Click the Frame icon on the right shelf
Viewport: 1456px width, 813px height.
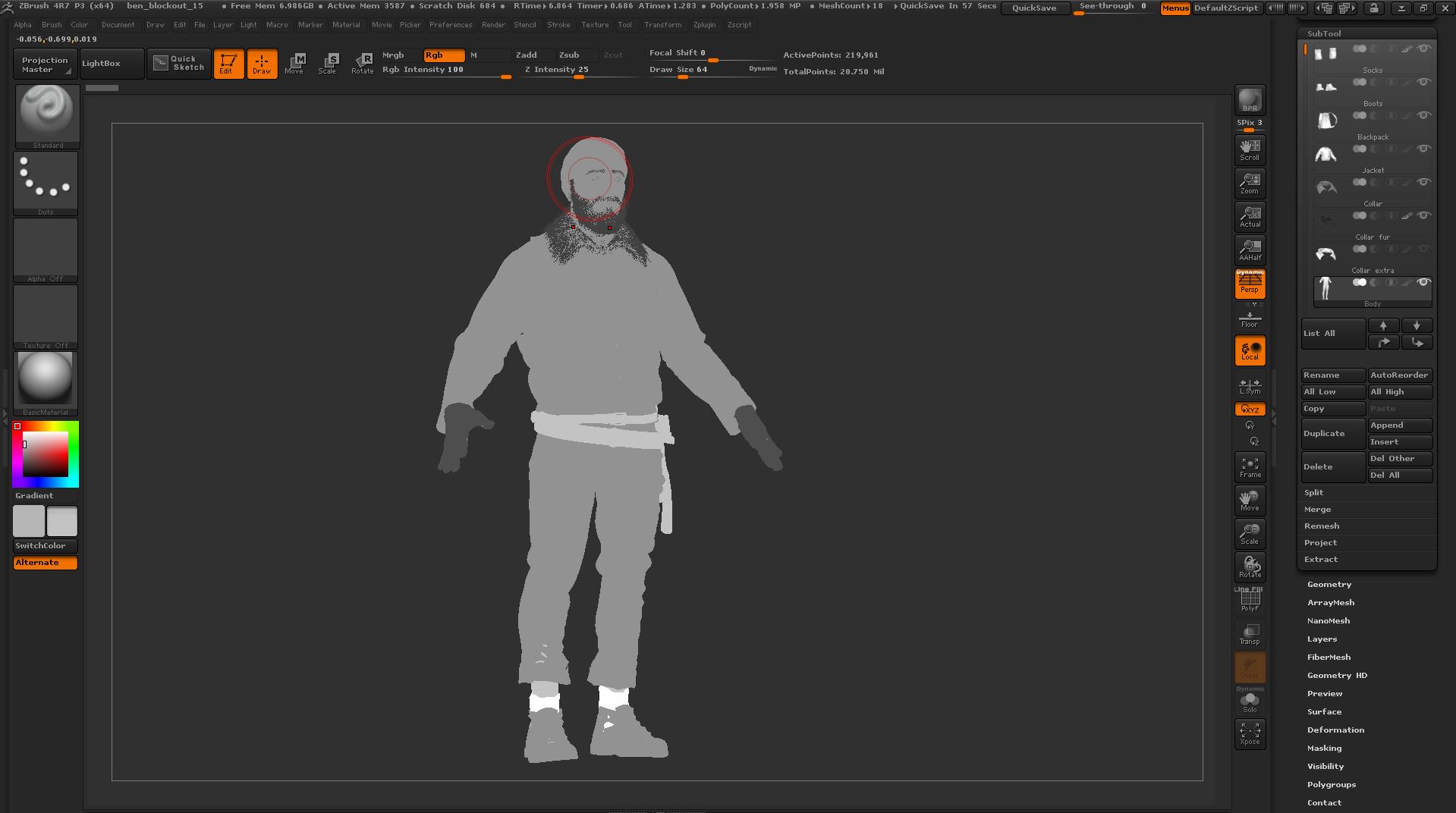click(x=1249, y=466)
